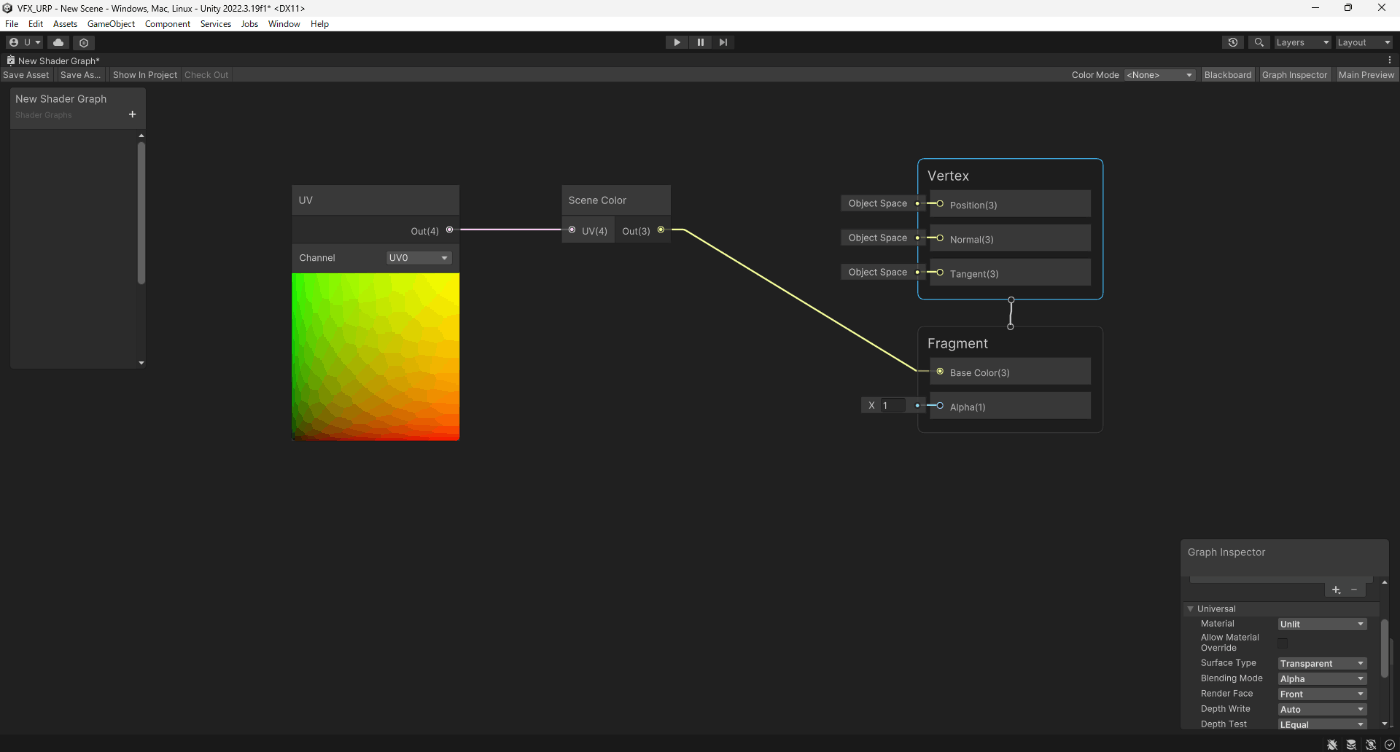Viewport: 1400px width, 752px height.
Task: Open the cache server status icon
Action: (x=1351, y=744)
